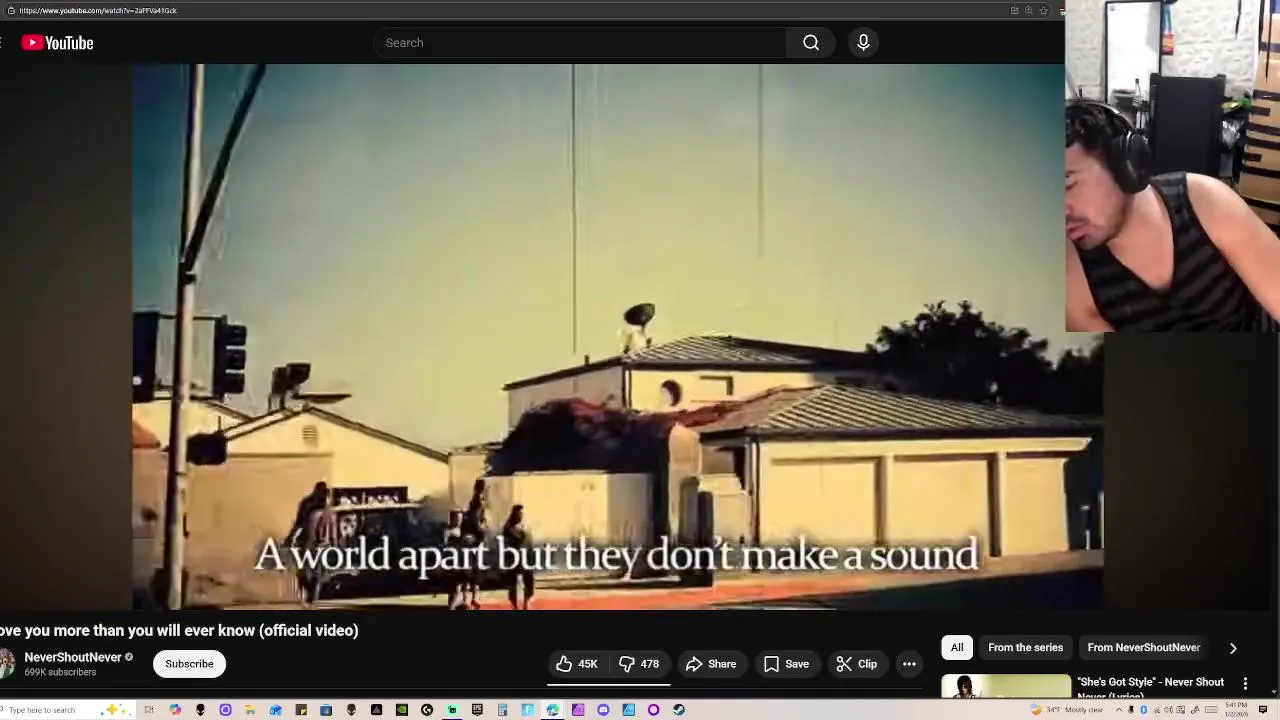Click the magnifying glass search button
Viewport: 1280px width, 720px height.
[811, 43]
